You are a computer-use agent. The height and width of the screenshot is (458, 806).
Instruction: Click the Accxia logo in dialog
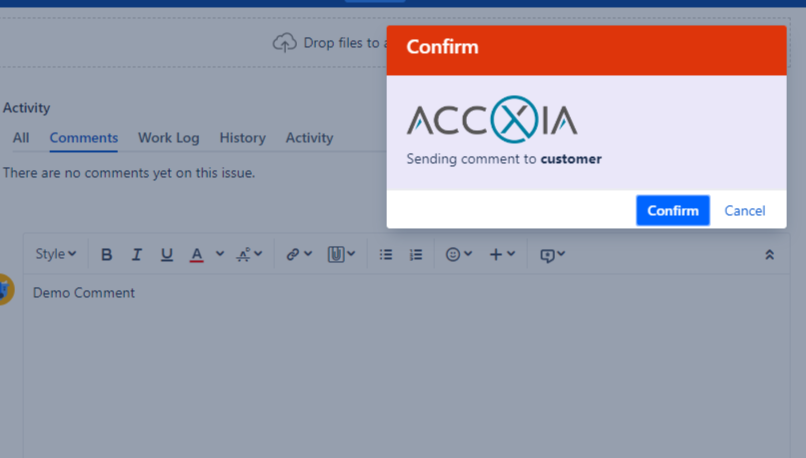[x=492, y=119]
